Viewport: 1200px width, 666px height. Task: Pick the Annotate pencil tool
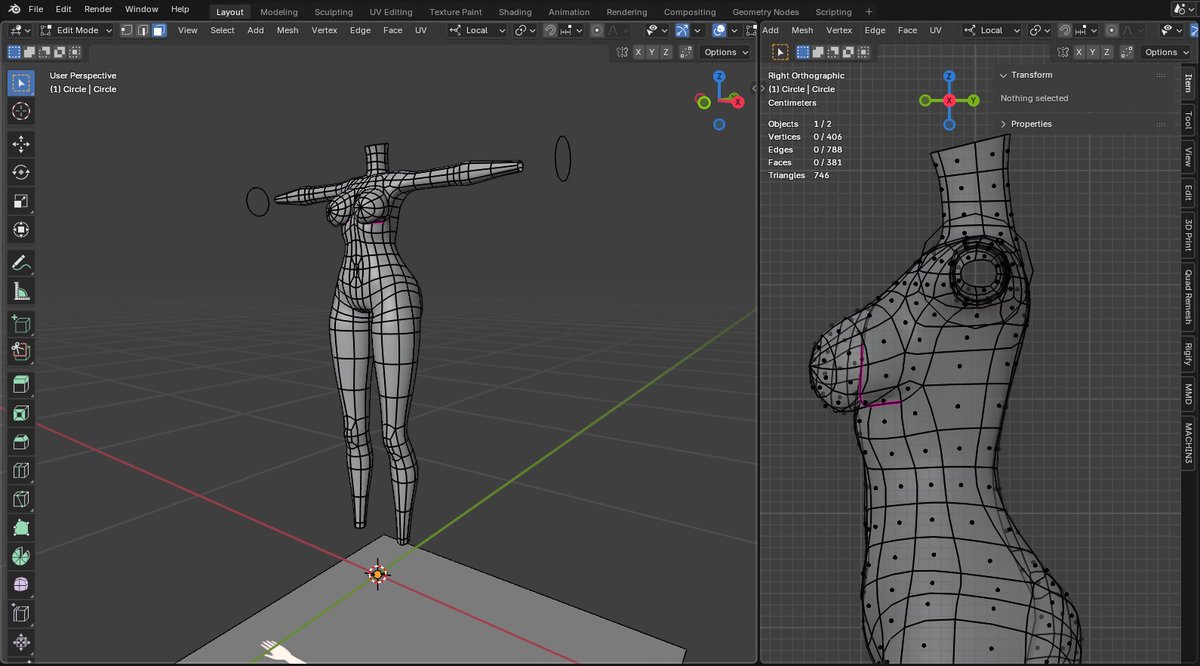pyautogui.click(x=21, y=263)
